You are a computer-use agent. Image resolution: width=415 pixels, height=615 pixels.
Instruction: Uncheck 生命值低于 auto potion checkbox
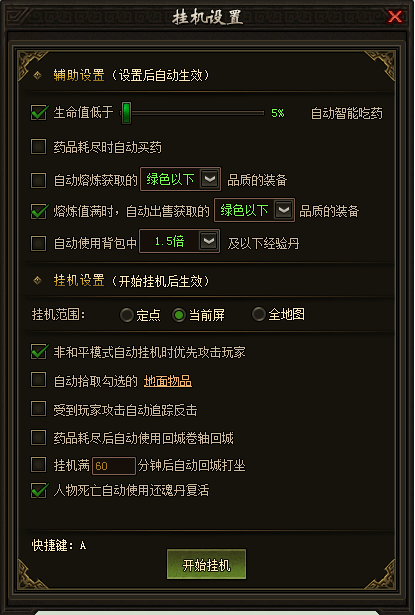click(x=38, y=113)
